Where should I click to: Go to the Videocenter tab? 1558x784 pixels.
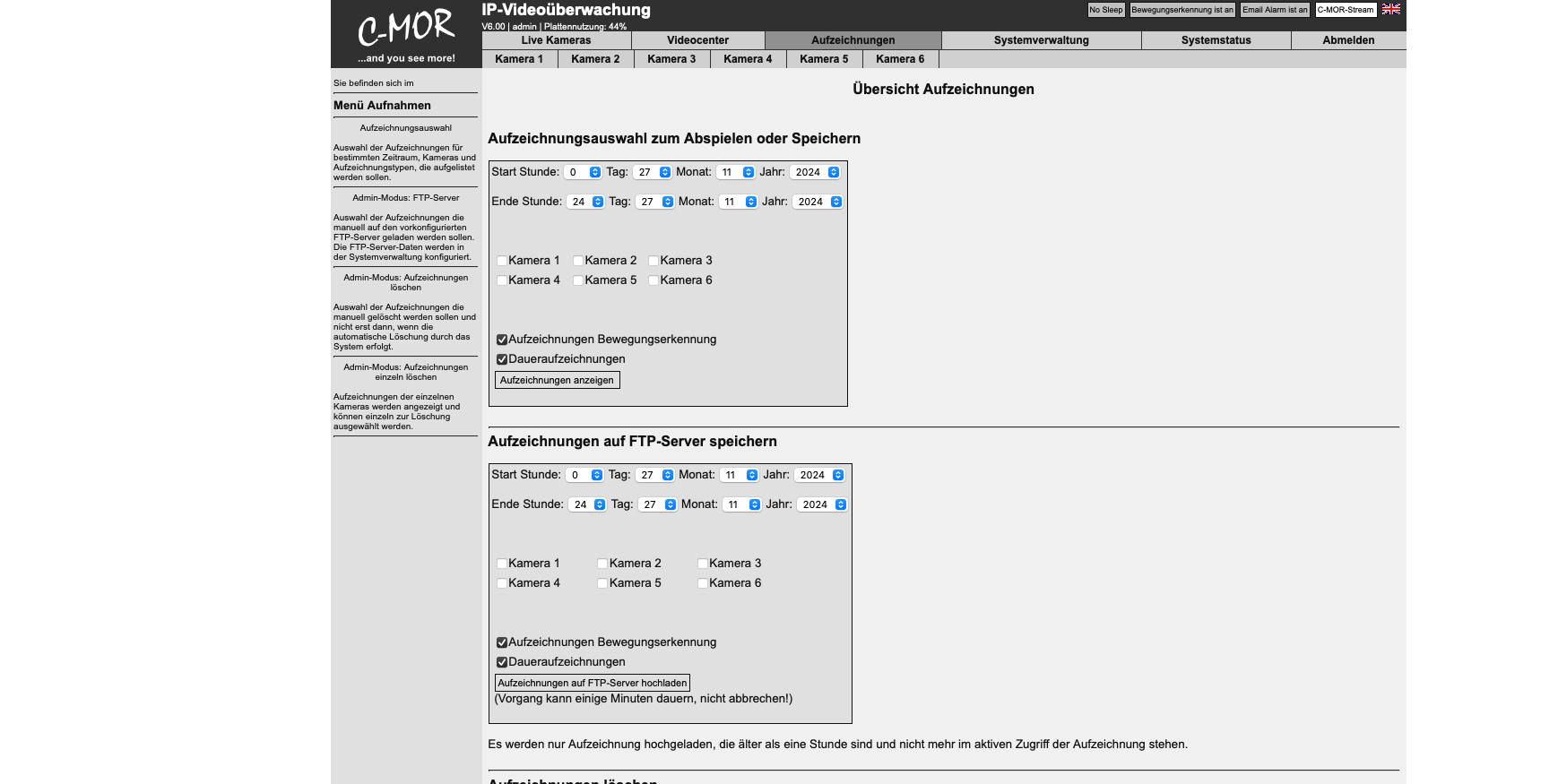pyautogui.click(x=698, y=40)
